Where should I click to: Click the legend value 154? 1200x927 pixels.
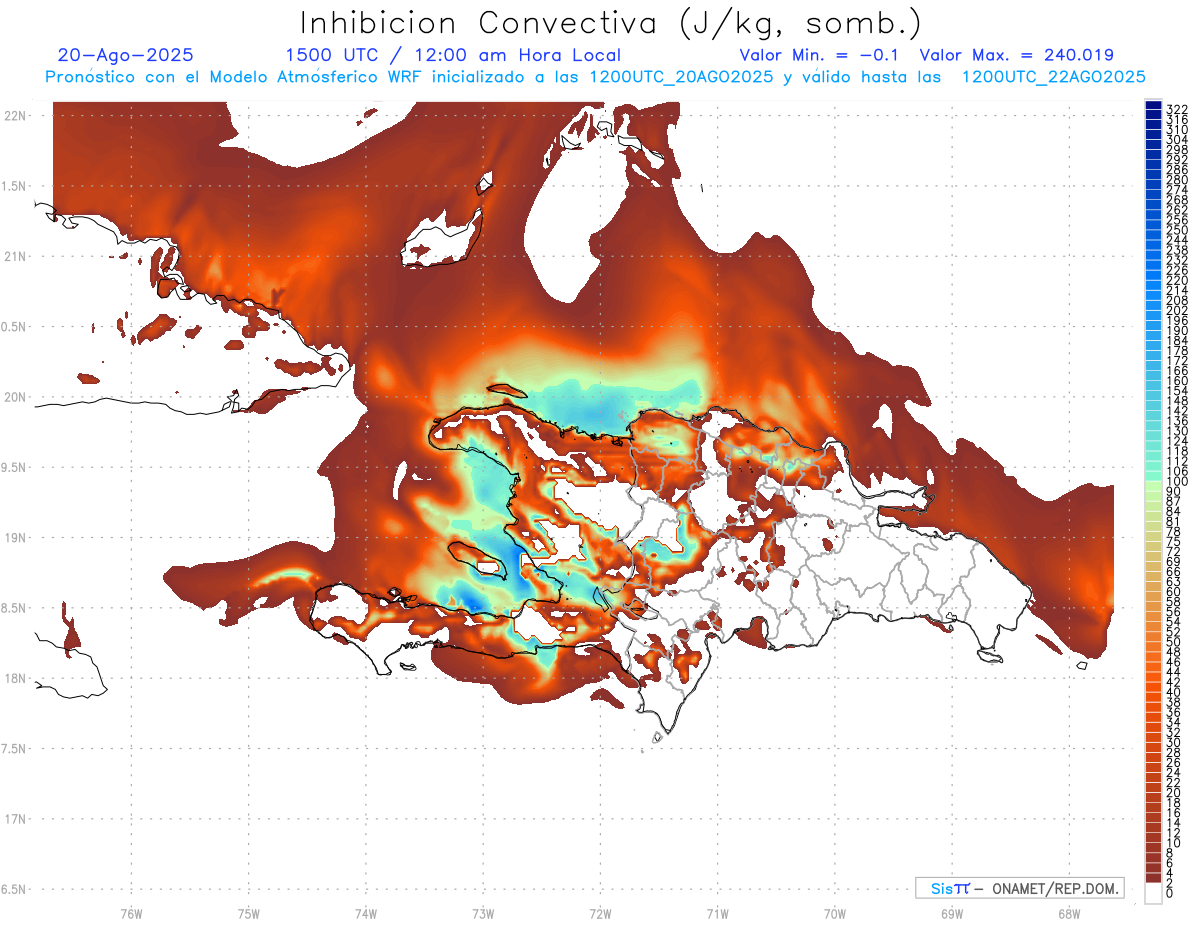(x=1177, y=391)
